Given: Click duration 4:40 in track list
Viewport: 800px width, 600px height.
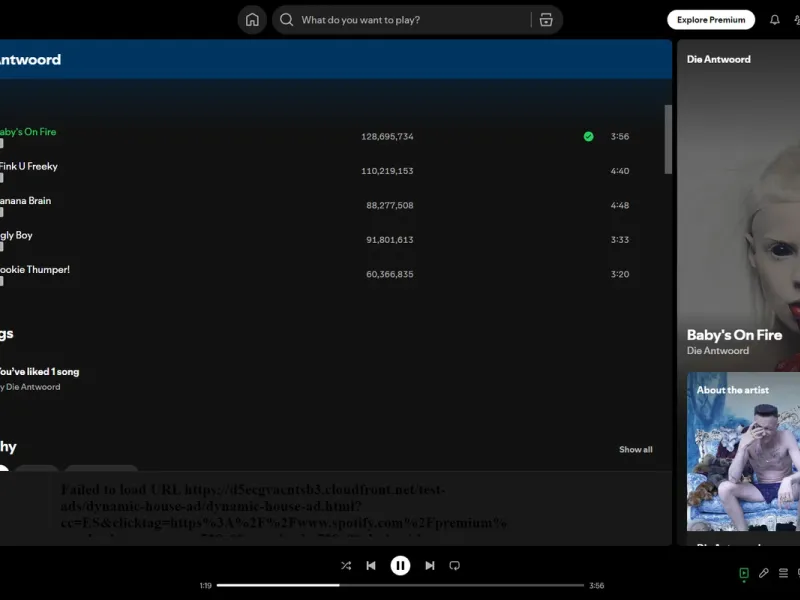Looking at the screenshot, I should point(620,171).
